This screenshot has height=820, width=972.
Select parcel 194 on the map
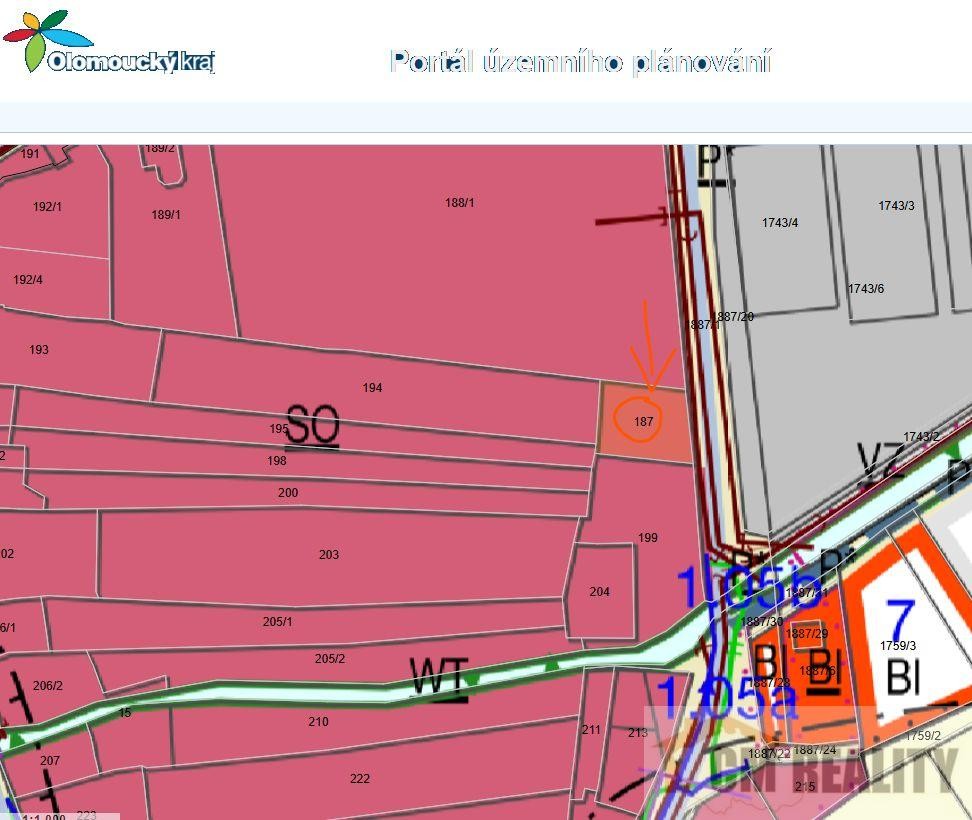click(x=373, y=388)
